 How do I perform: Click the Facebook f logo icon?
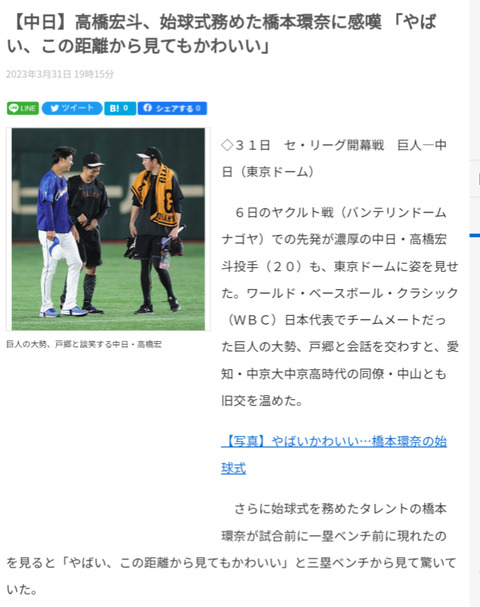[147, 108]
